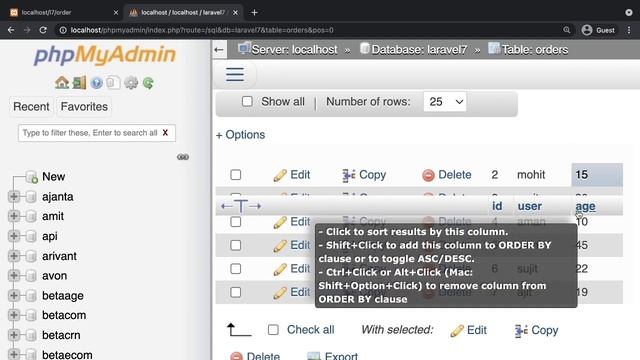Click the Export icon at bottom
This screenshot has width=640, height=360.
313,356
